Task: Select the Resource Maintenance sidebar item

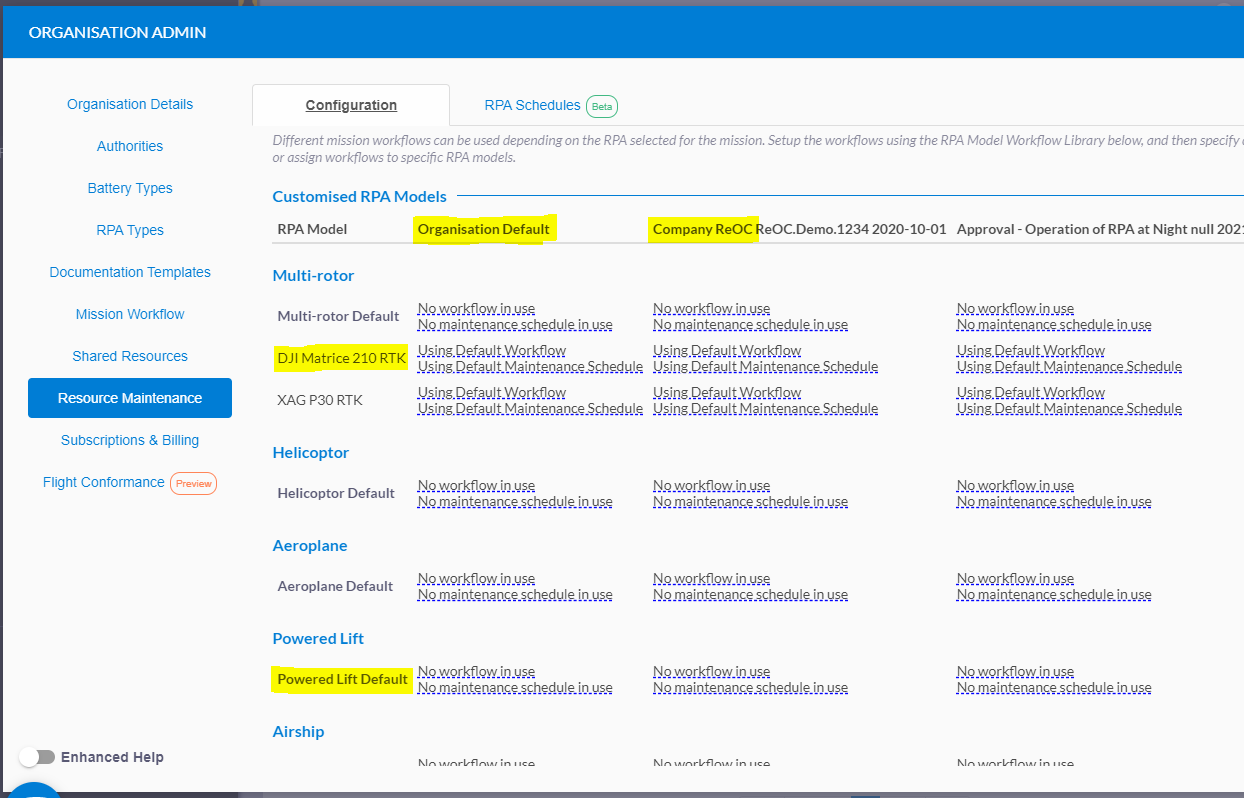Action: click(130, 398)
